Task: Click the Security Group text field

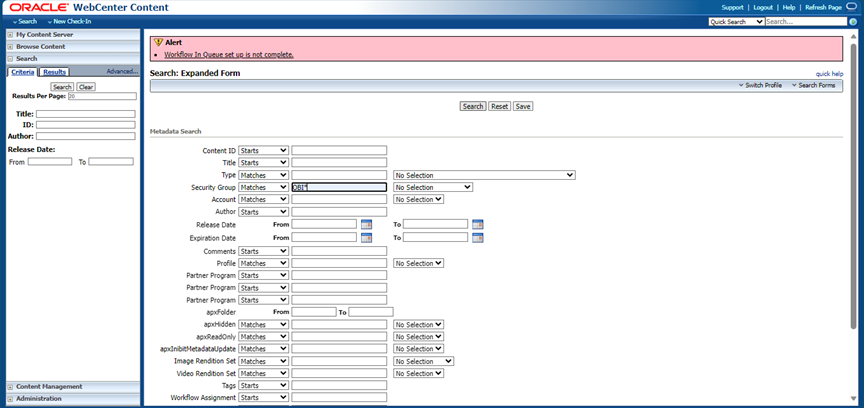Action: pyautogui.click(x=339, y=187)
